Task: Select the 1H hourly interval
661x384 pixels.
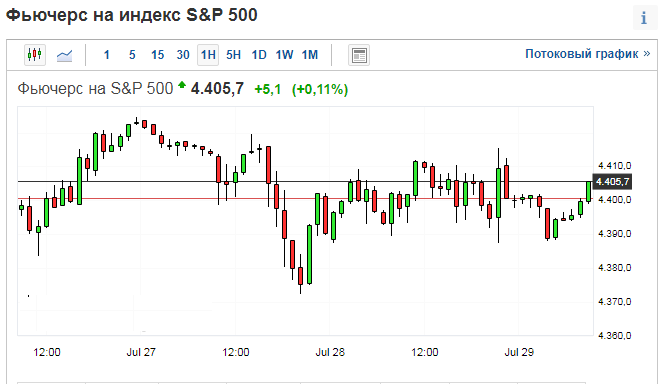Action: 208,55
